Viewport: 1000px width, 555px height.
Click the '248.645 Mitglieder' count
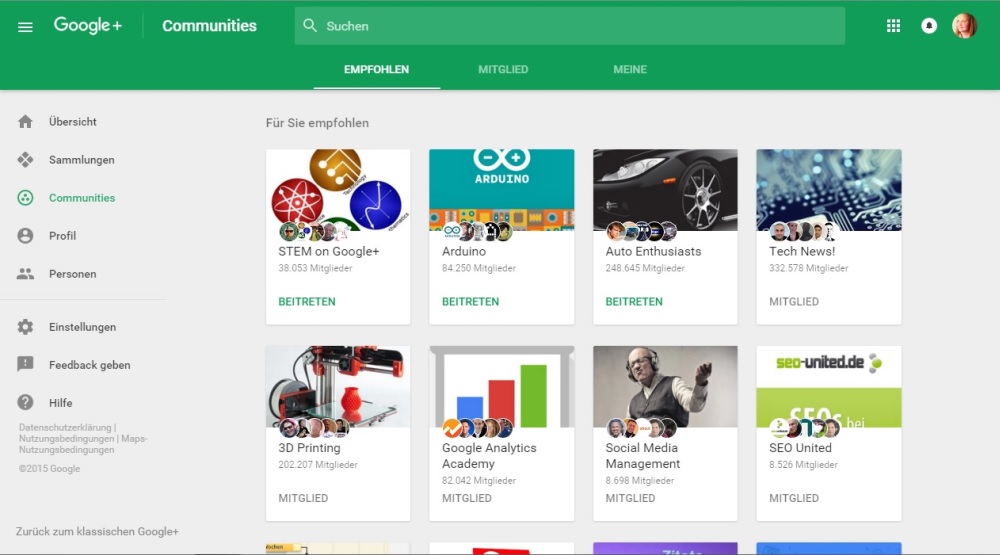(x=645, y=268)
